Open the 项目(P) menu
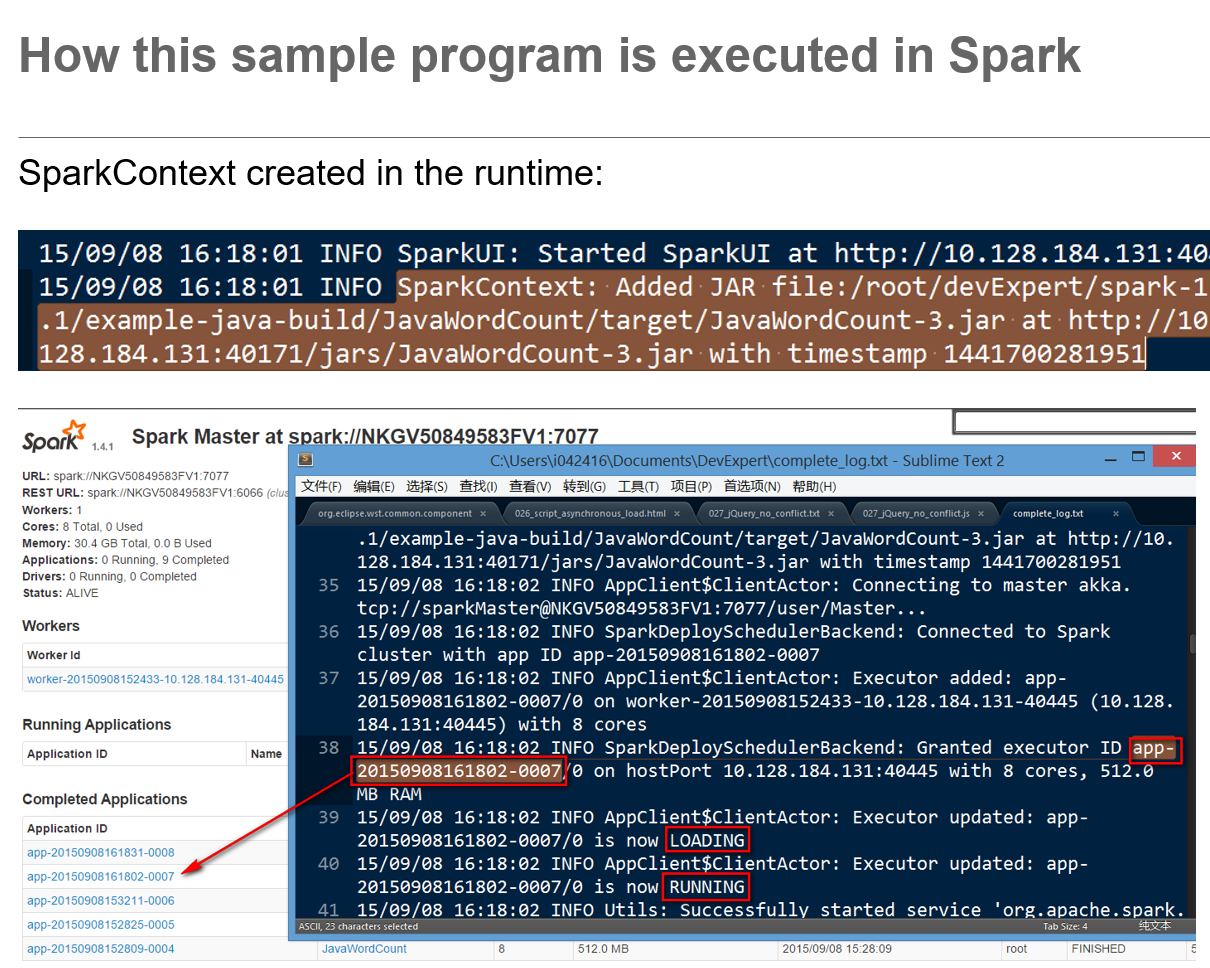Image resolution: width=1210 pixels, height=968 pixels. click(x=691, y=486)
